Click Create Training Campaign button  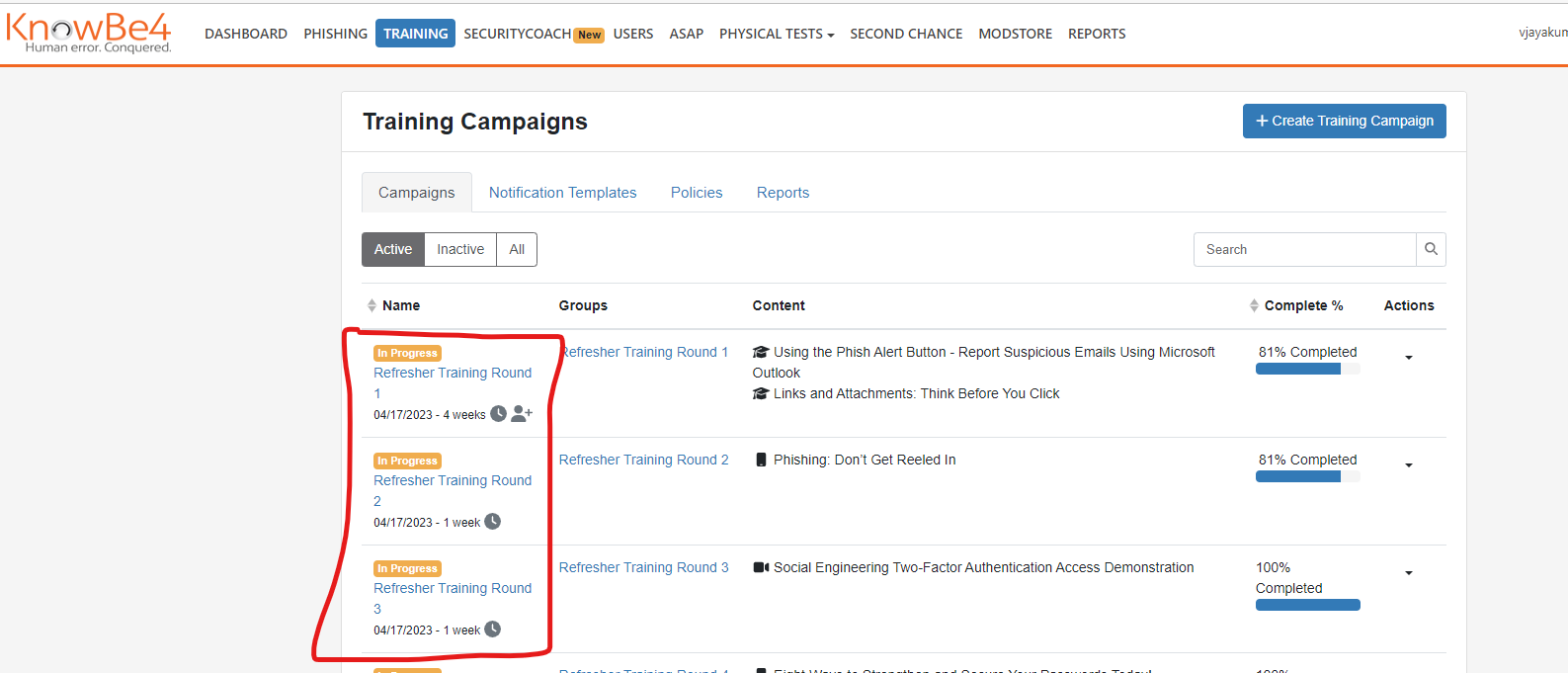pyautogui.click(x=1345, y=121)
